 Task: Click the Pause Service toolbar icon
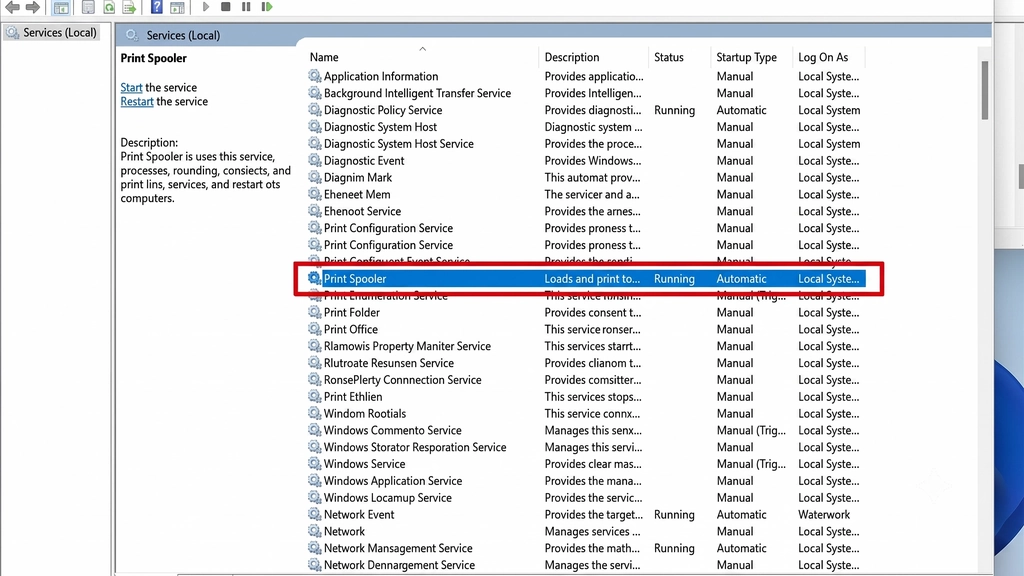(x=246, y=7)
